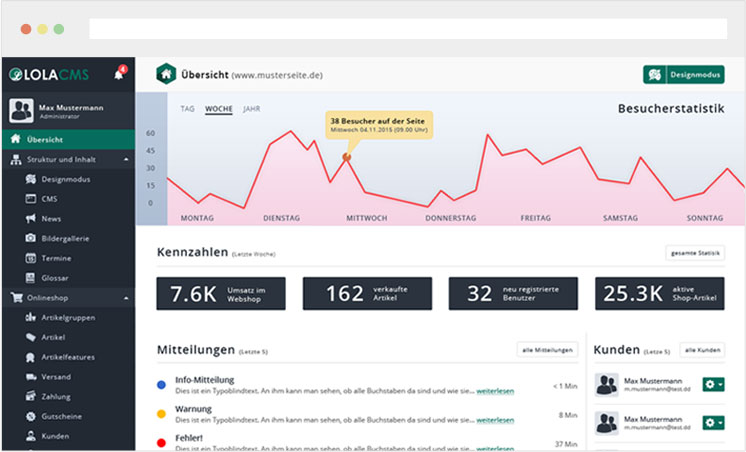This screenshot has width=746, height=452.
Task: Follow weiterlesen link of Info-Mitteilung
Action: (495, 391)
